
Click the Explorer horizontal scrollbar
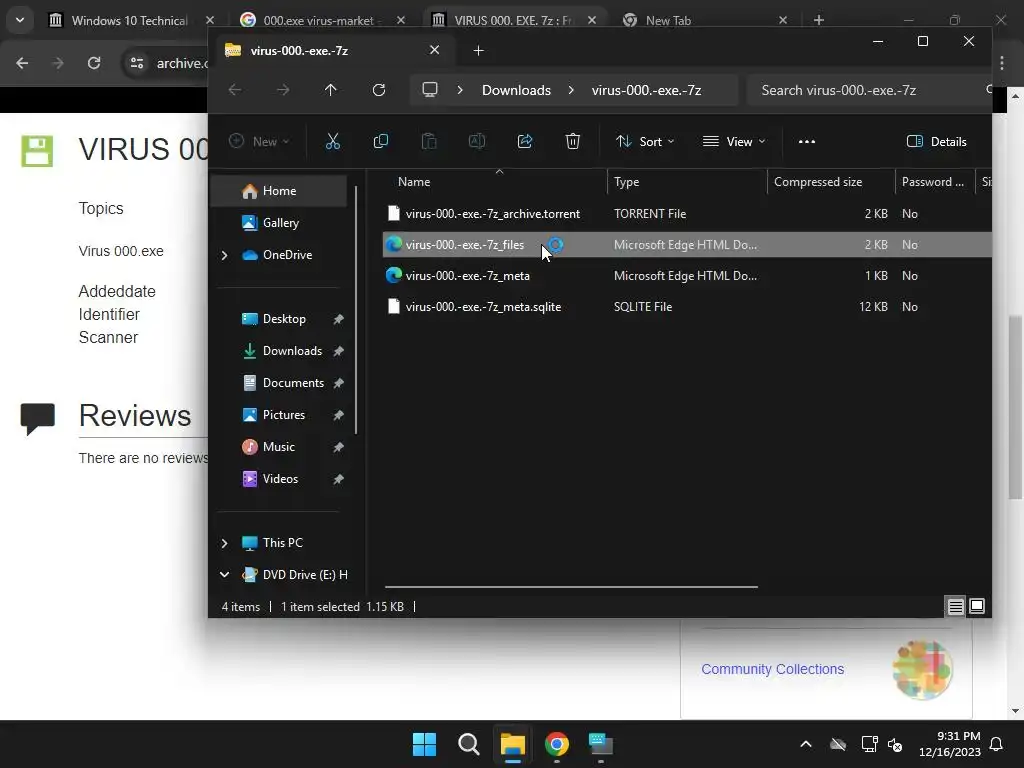coord(571,586)
